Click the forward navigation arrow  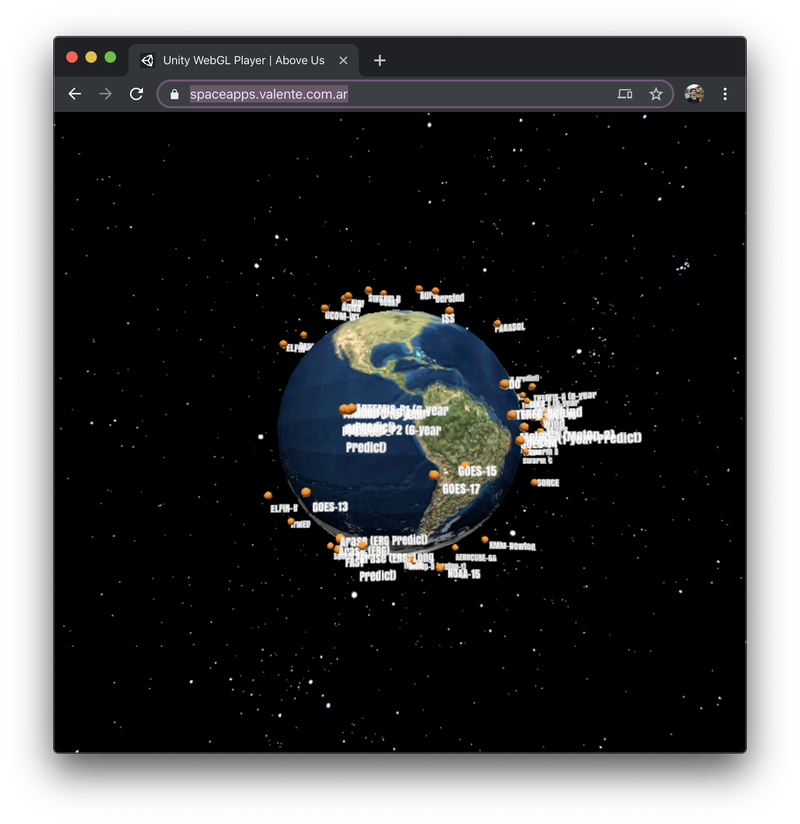[x=106, y=94]
